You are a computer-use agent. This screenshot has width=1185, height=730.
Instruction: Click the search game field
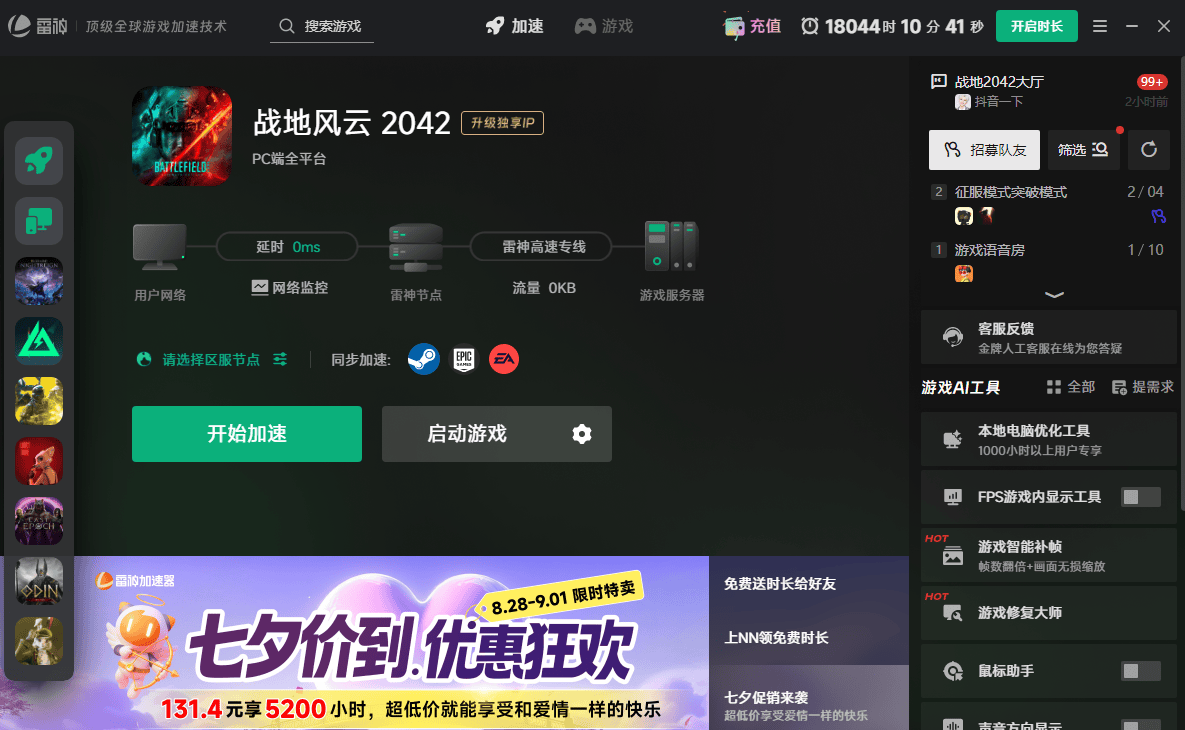click(x=322, y=26)
